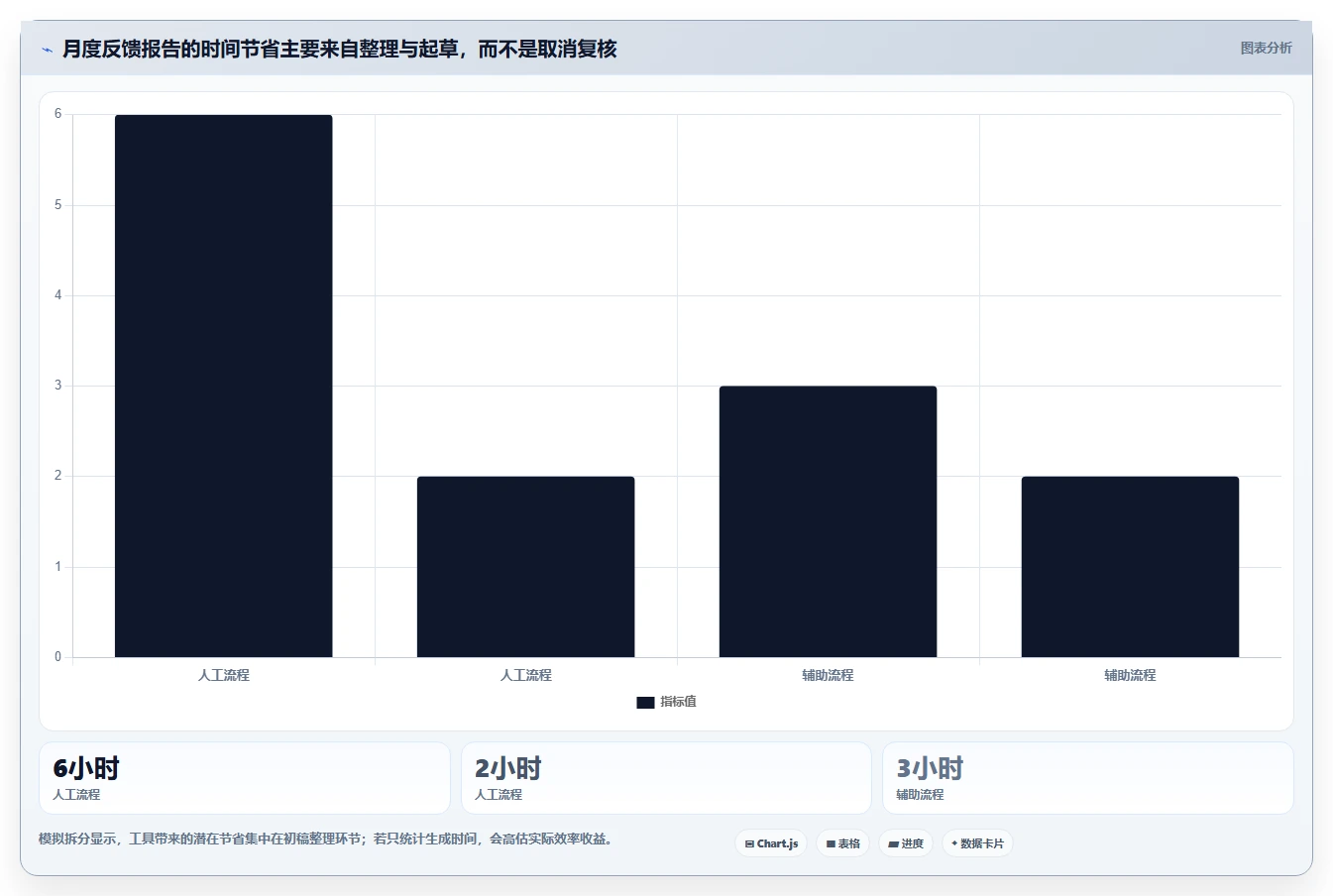
Task: Click the y-axis value 4
Action: click(57, 295)
